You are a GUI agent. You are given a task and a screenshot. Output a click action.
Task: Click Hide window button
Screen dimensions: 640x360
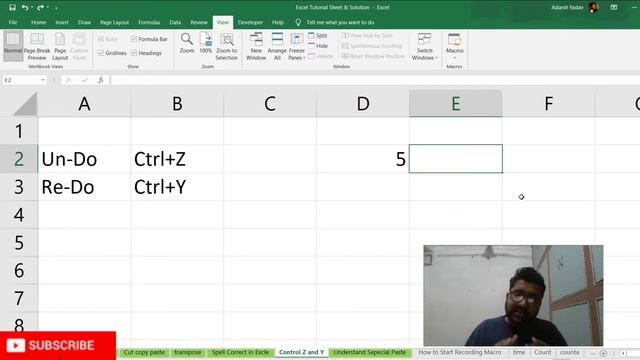click(x=318, y=46)
